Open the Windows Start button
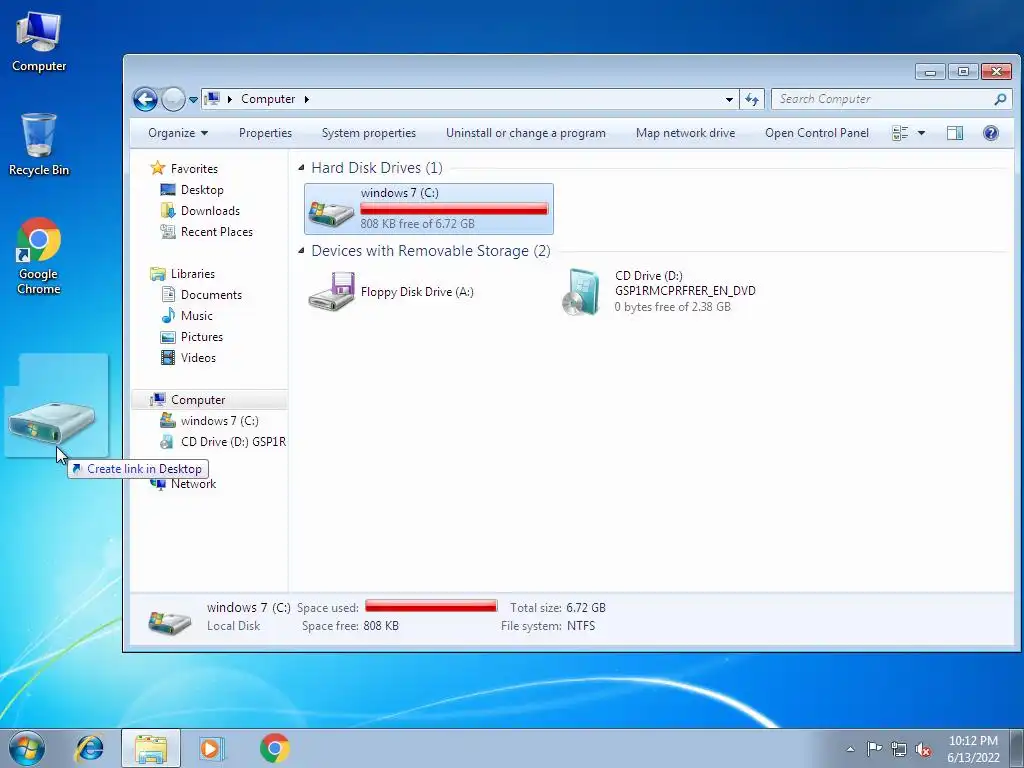This screenshot has width=1024, height=768. point(27,748)
